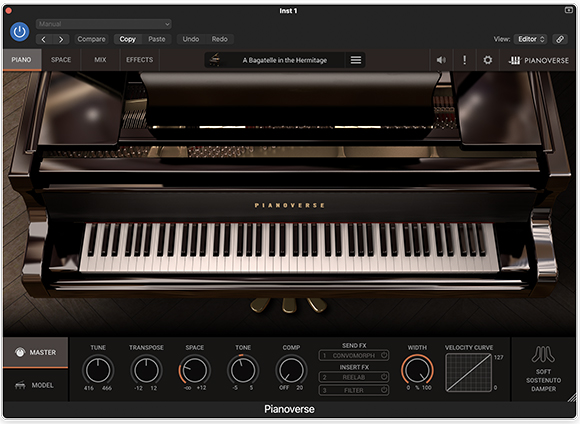Open the settings gear icon
Image resolution: width=580 pixels, height=424 pixels.
[488, 60]
